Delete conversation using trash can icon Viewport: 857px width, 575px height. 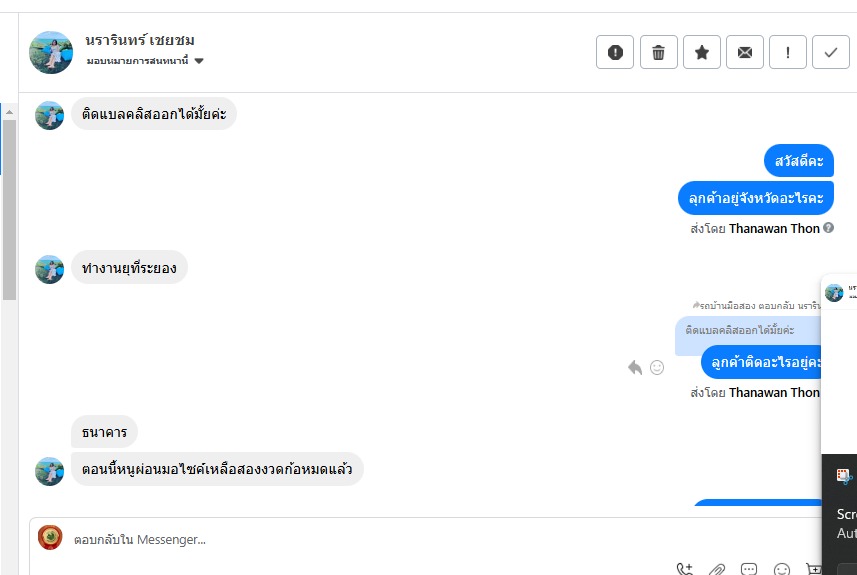coord(659,52)
